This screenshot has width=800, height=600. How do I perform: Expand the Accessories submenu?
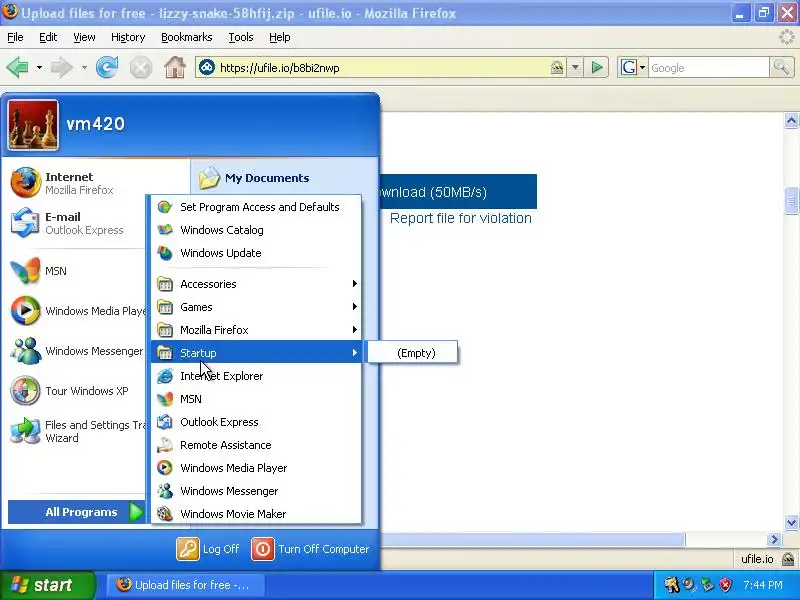click(256, 284)
